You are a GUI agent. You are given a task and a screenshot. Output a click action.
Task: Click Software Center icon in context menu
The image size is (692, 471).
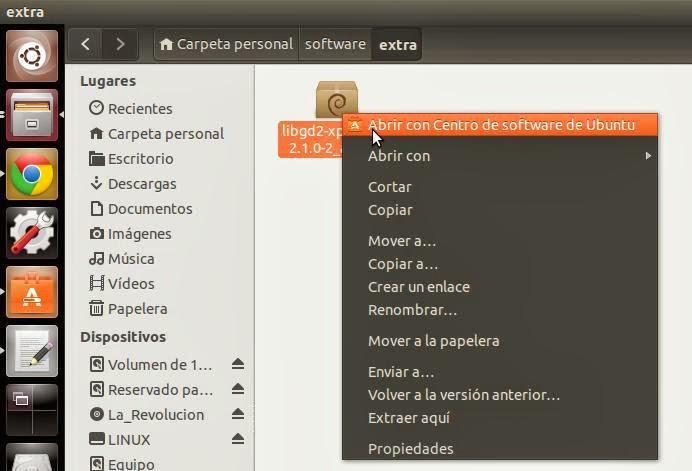coord(354,125)
